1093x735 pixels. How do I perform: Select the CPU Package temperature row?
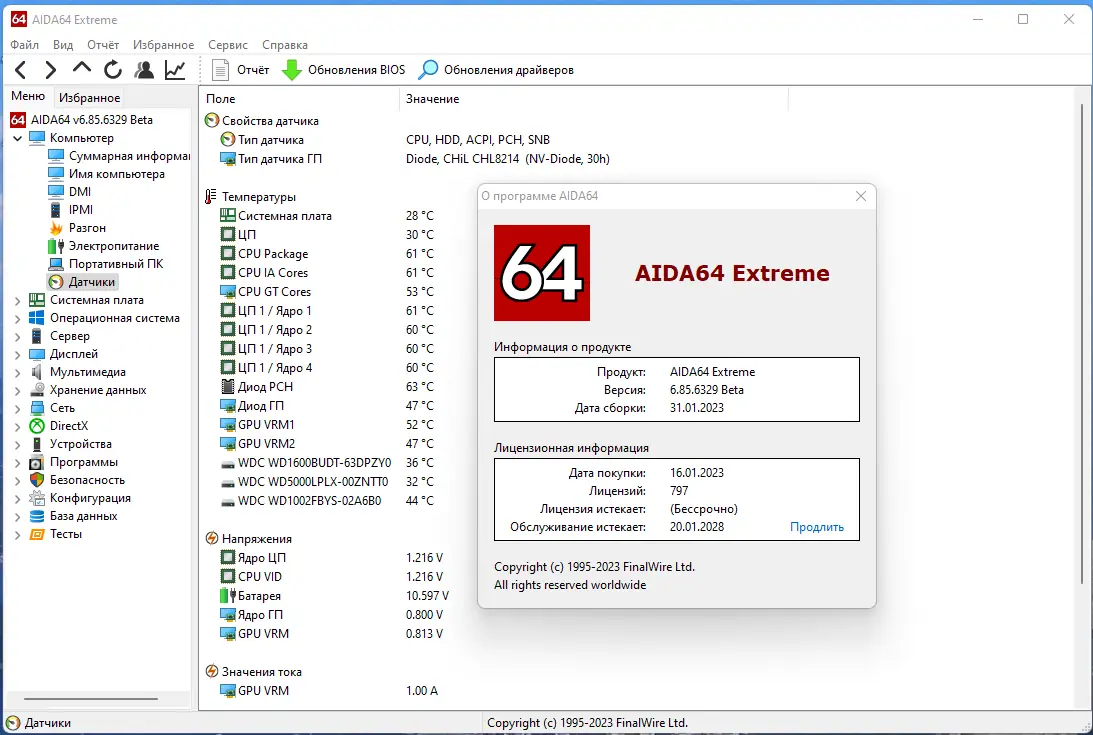click(328, 254)
